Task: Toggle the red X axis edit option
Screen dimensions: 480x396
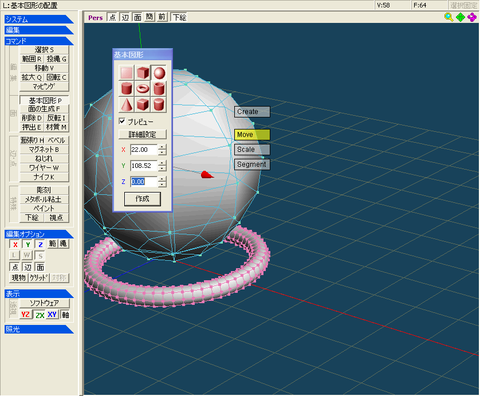Action: [15, 244]
